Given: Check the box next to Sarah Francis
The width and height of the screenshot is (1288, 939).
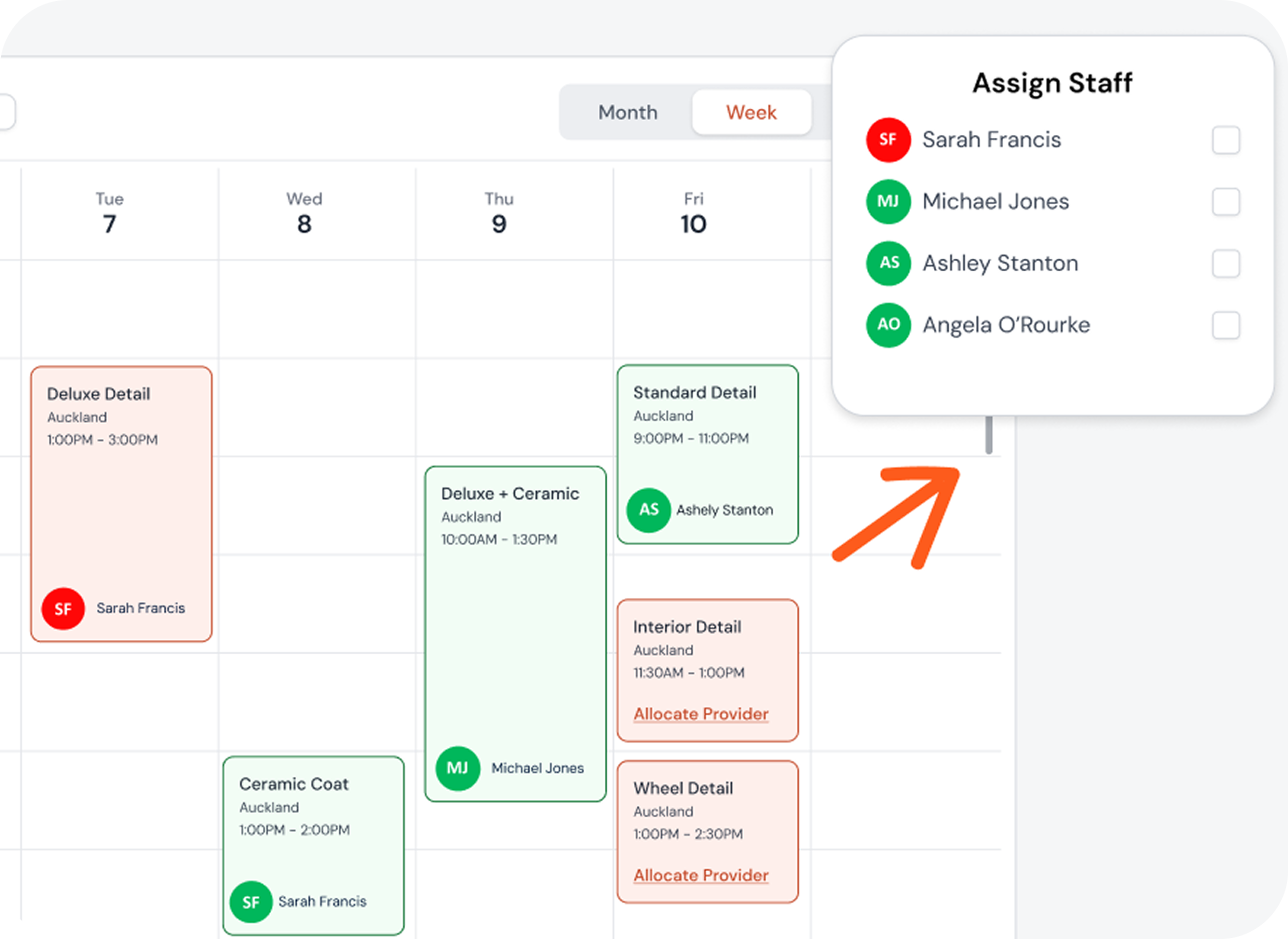Looking at the screenshot, I should [x=1226, y=140].
